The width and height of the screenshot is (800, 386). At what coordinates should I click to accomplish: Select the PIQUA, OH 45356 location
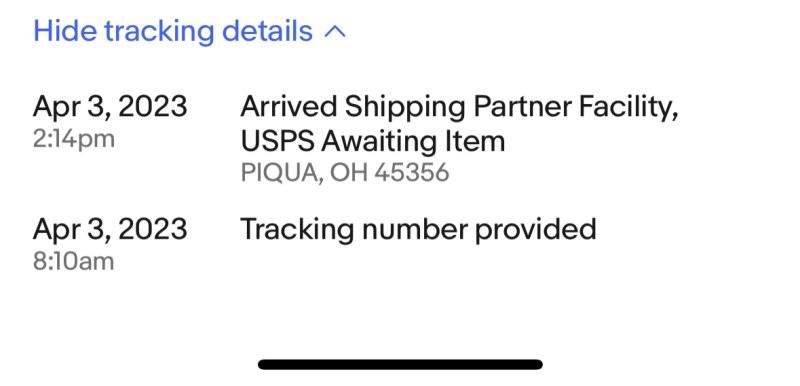pyautogui.click(x=345, y=172)
